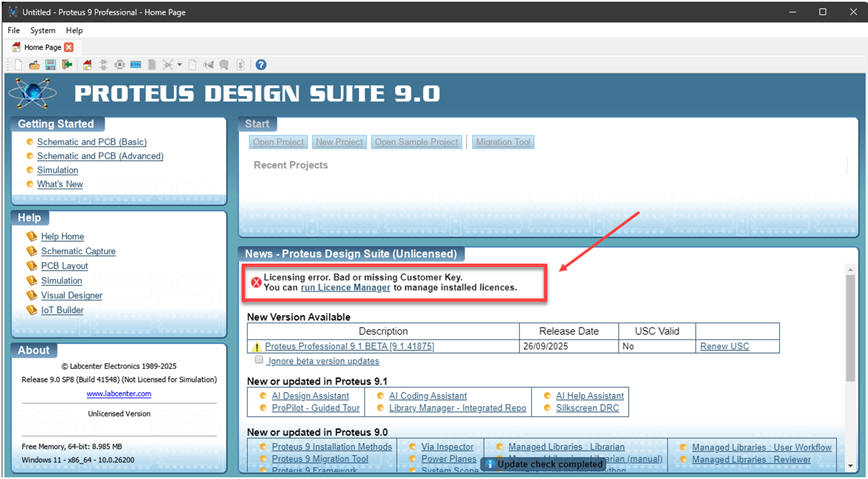Open the Simulation link in Getting Started
Viewport: 868px width, 479px height.
58,170
